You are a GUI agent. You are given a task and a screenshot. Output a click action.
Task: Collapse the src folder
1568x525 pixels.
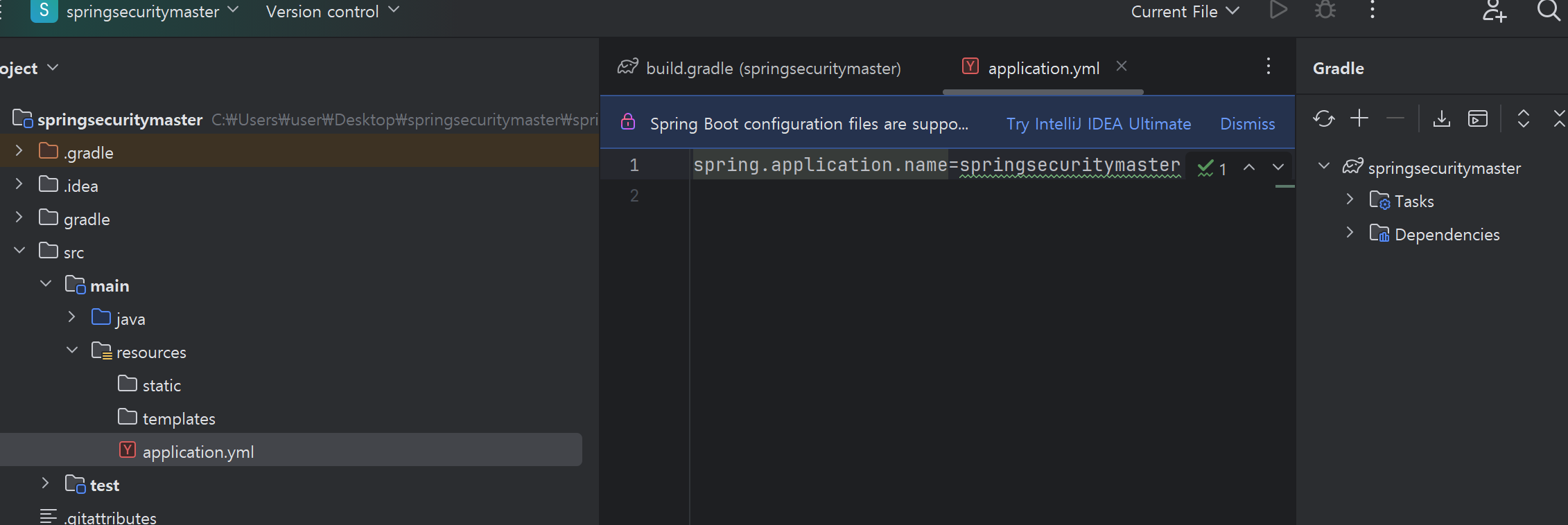(19, 250)
